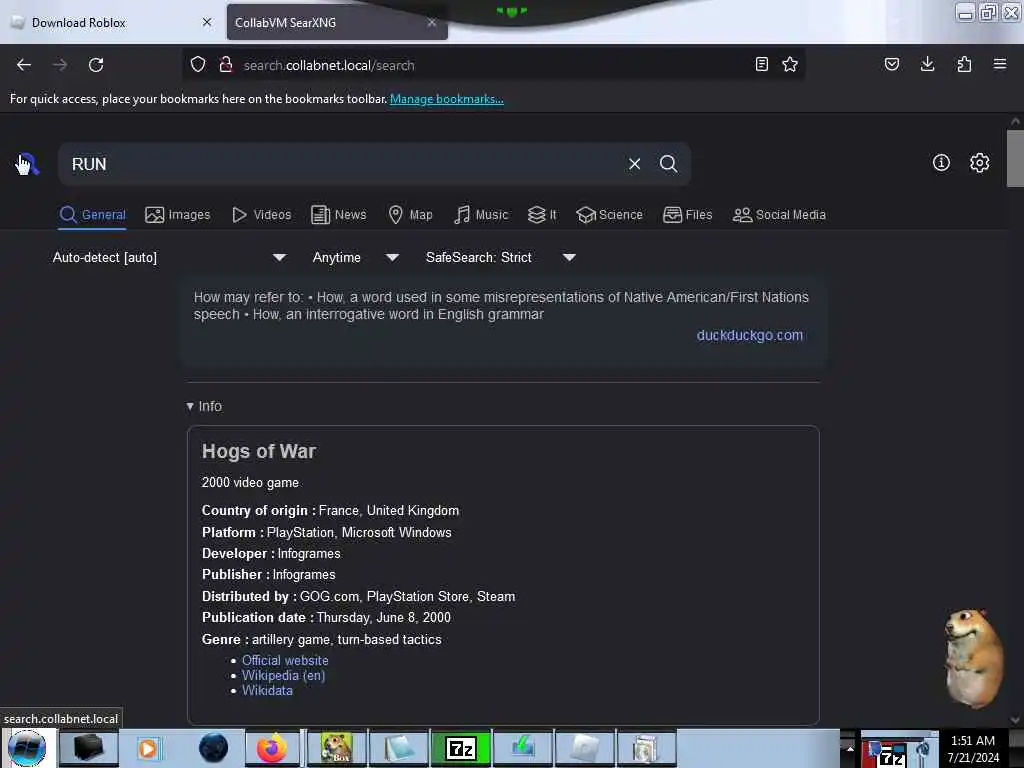
Task: Click the page vertical scrollbar thumb
Action: click(1015, 158)
